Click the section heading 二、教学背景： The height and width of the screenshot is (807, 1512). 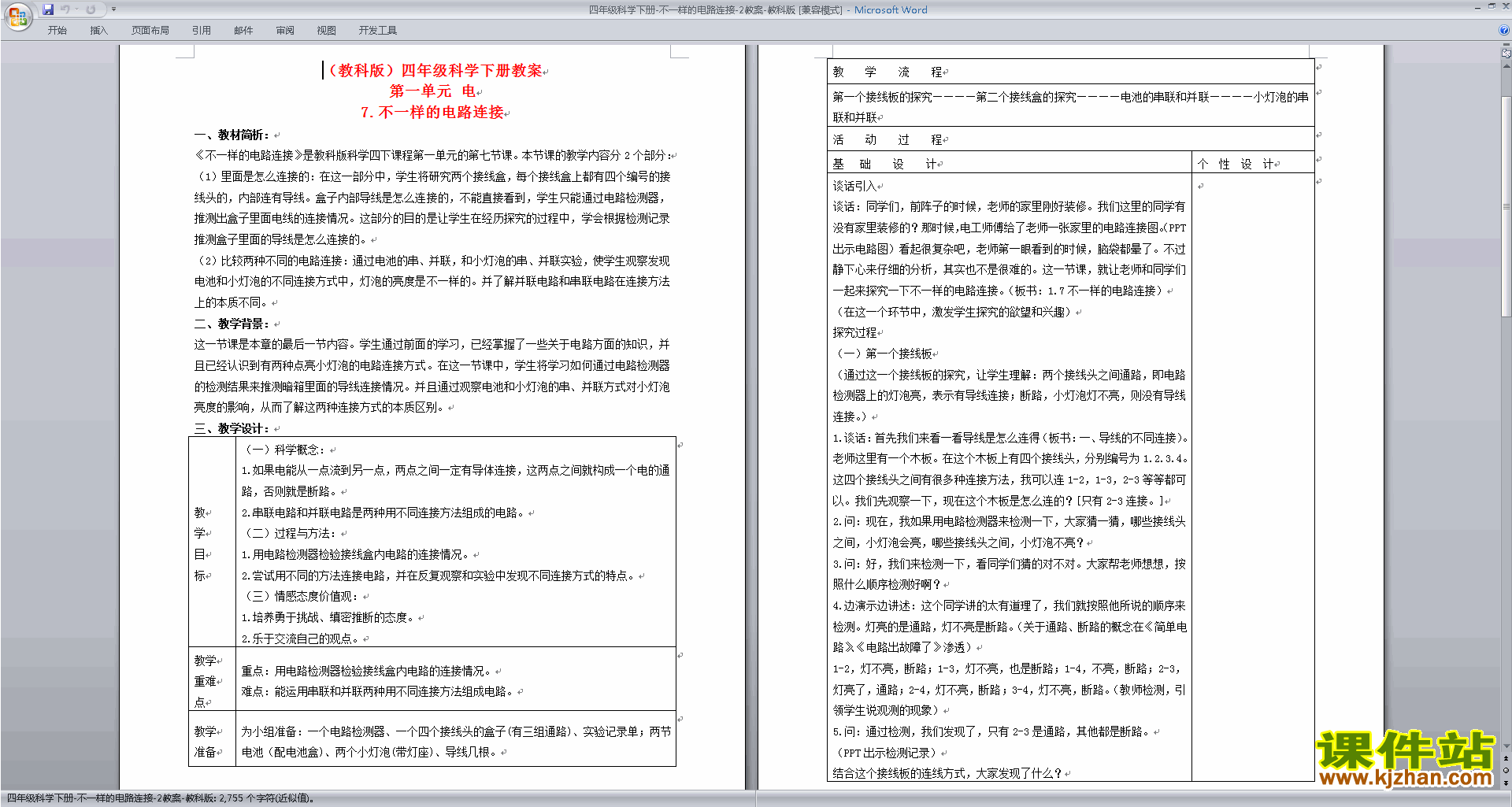(x=232, y=324)
